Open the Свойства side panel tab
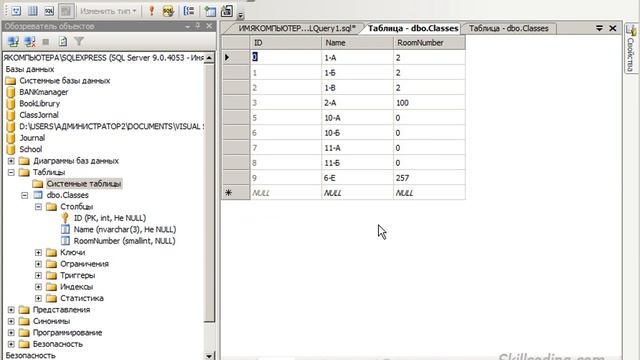640x360 pixels. 631,48
